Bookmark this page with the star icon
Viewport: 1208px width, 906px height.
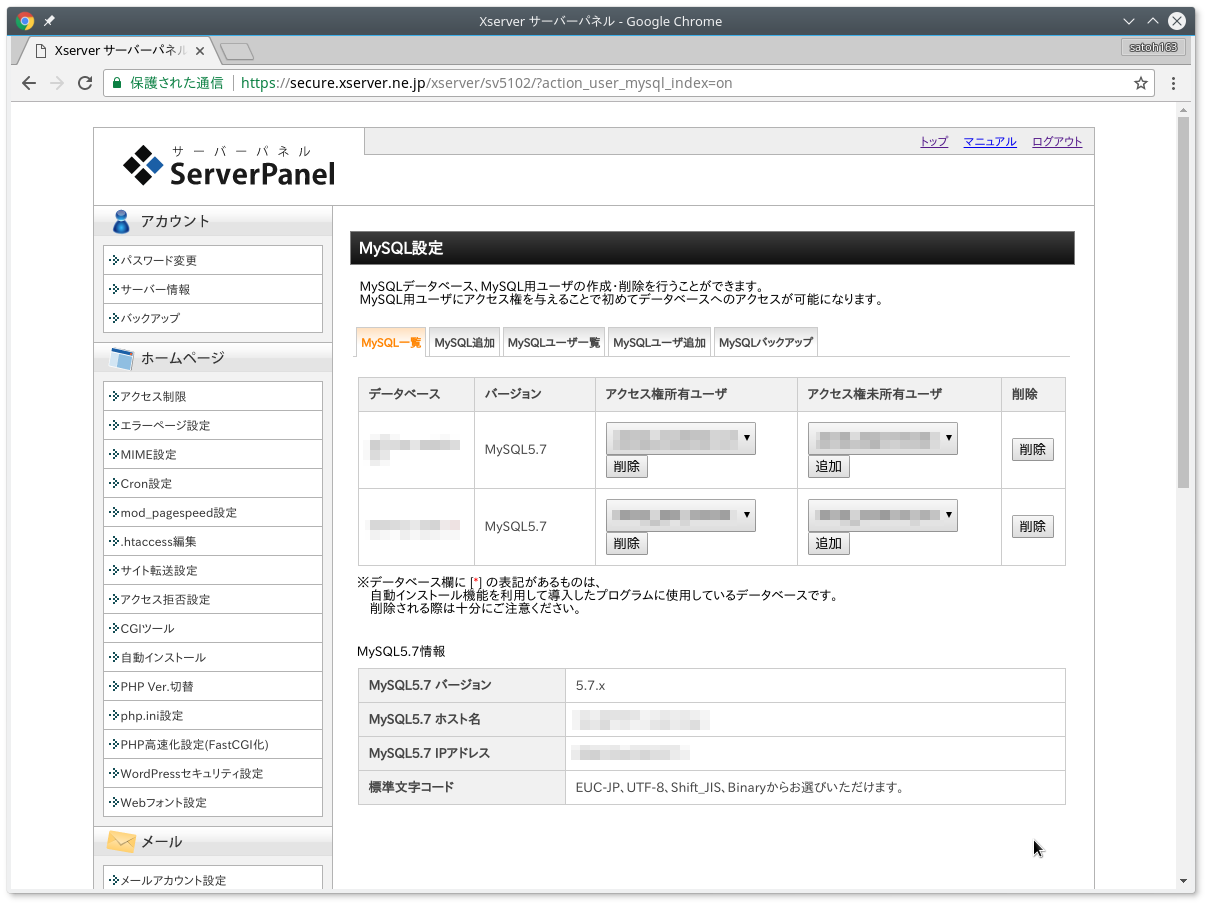pos(1140,83)
